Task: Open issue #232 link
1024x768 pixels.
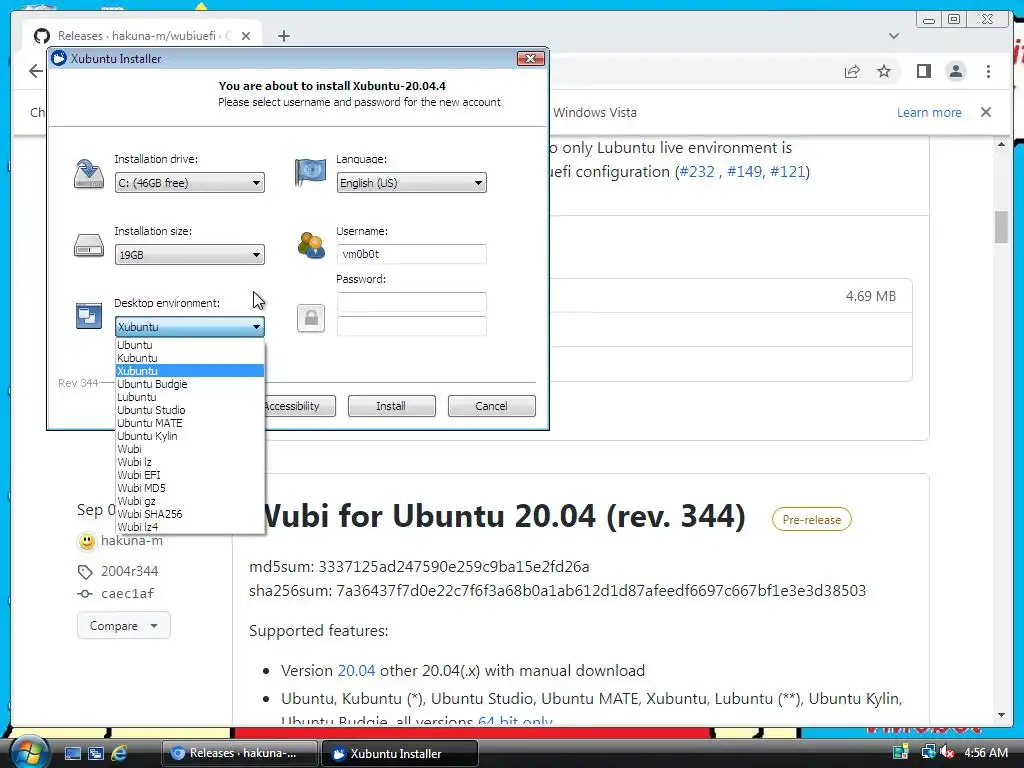Action: (x=697, y=172)
